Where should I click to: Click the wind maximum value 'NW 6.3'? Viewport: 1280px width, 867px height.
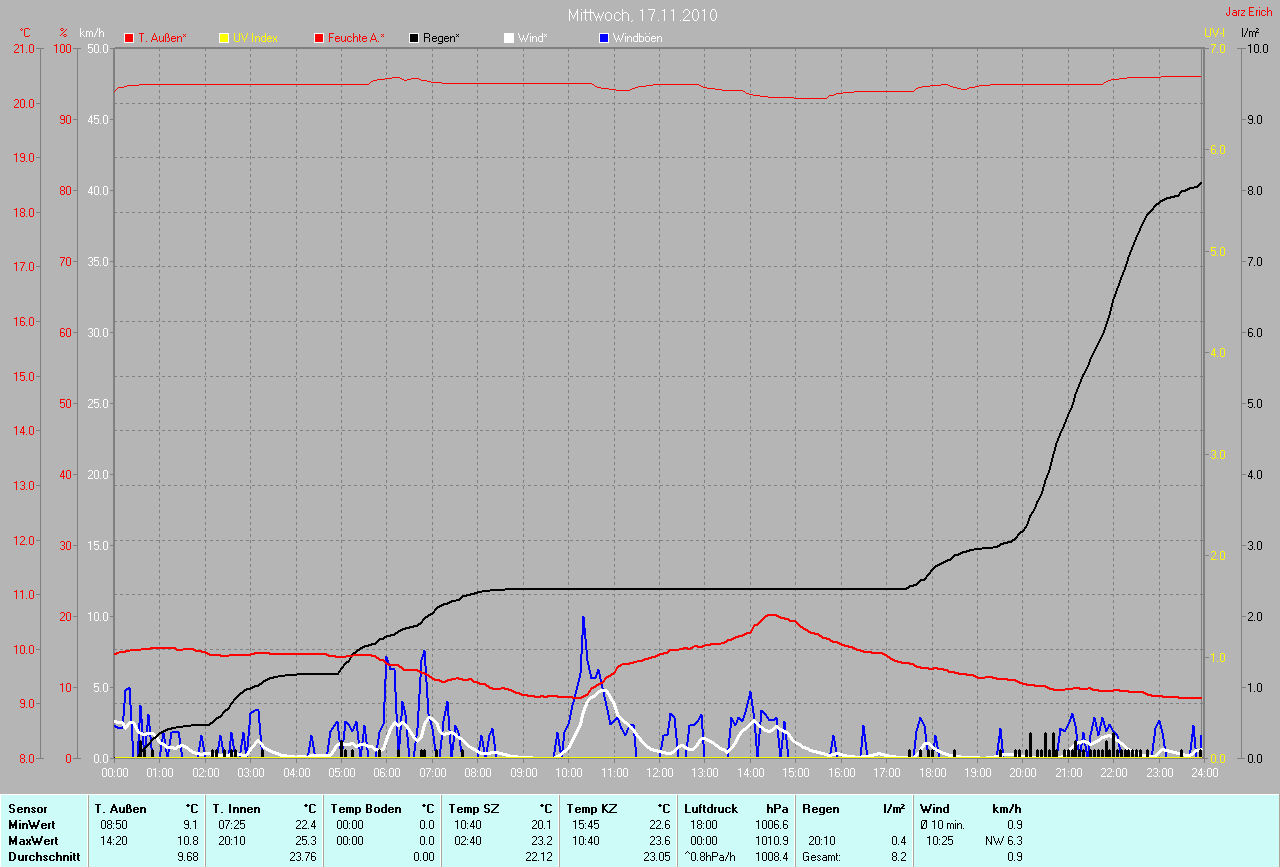click(x=1004, y=841)
